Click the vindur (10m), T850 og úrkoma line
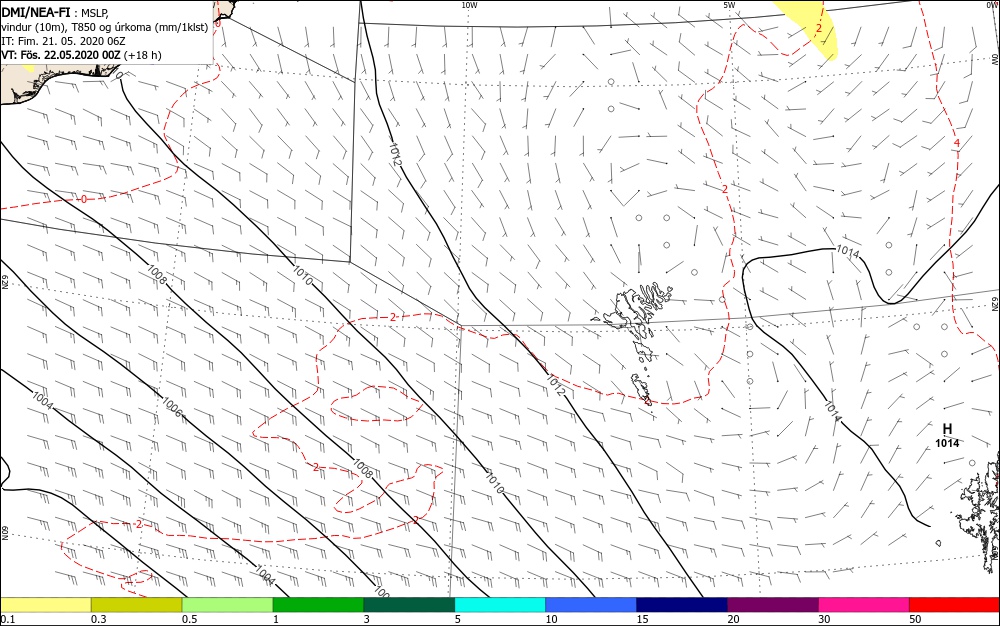The image size is (1000, 626). [x=105, y=27]
